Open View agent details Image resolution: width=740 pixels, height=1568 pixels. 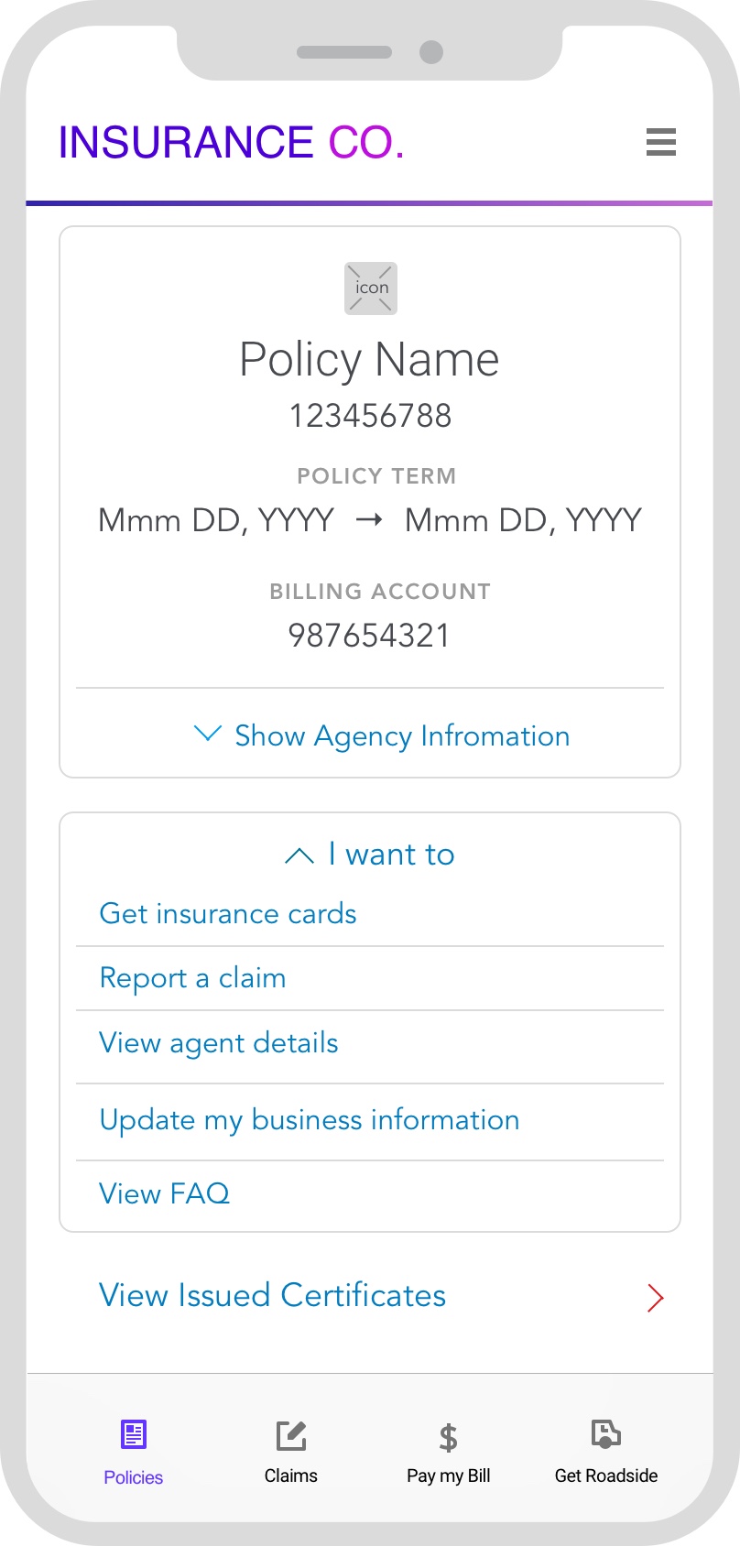click(219, 1043)
